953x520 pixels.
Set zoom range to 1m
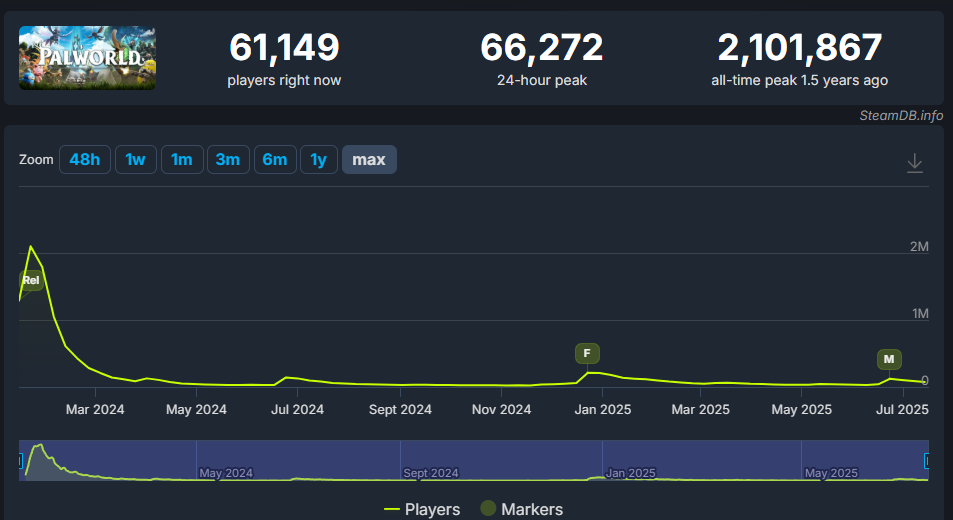click(182, 160)
